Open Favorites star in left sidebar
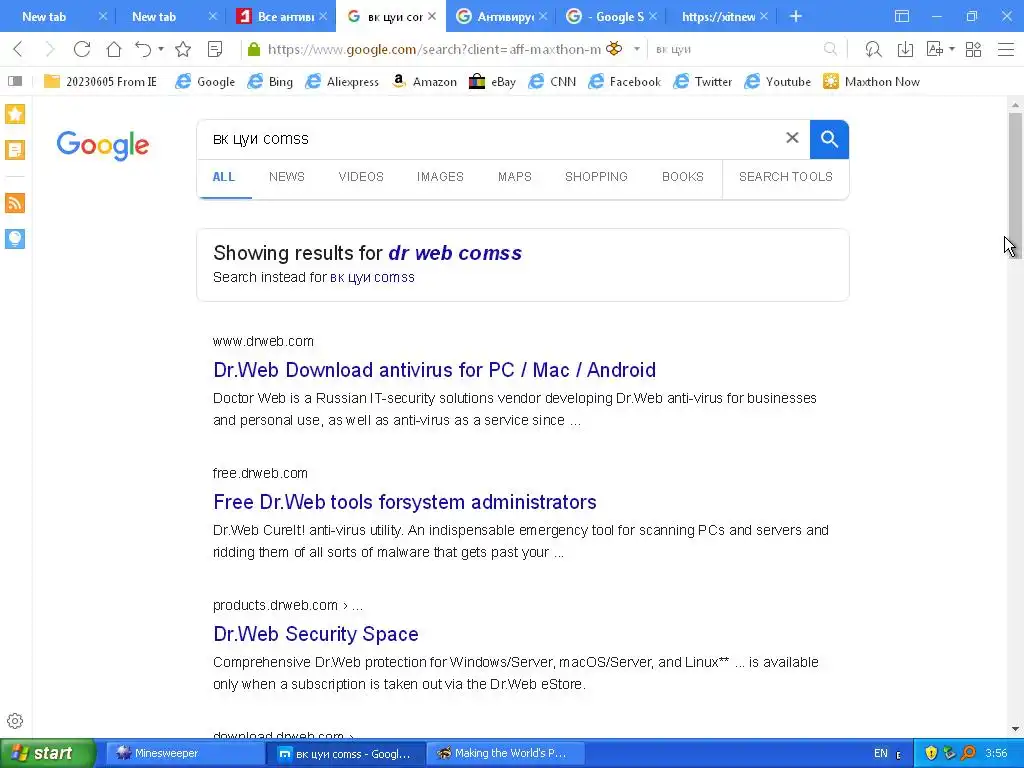1024x768 pixels. 15,114
